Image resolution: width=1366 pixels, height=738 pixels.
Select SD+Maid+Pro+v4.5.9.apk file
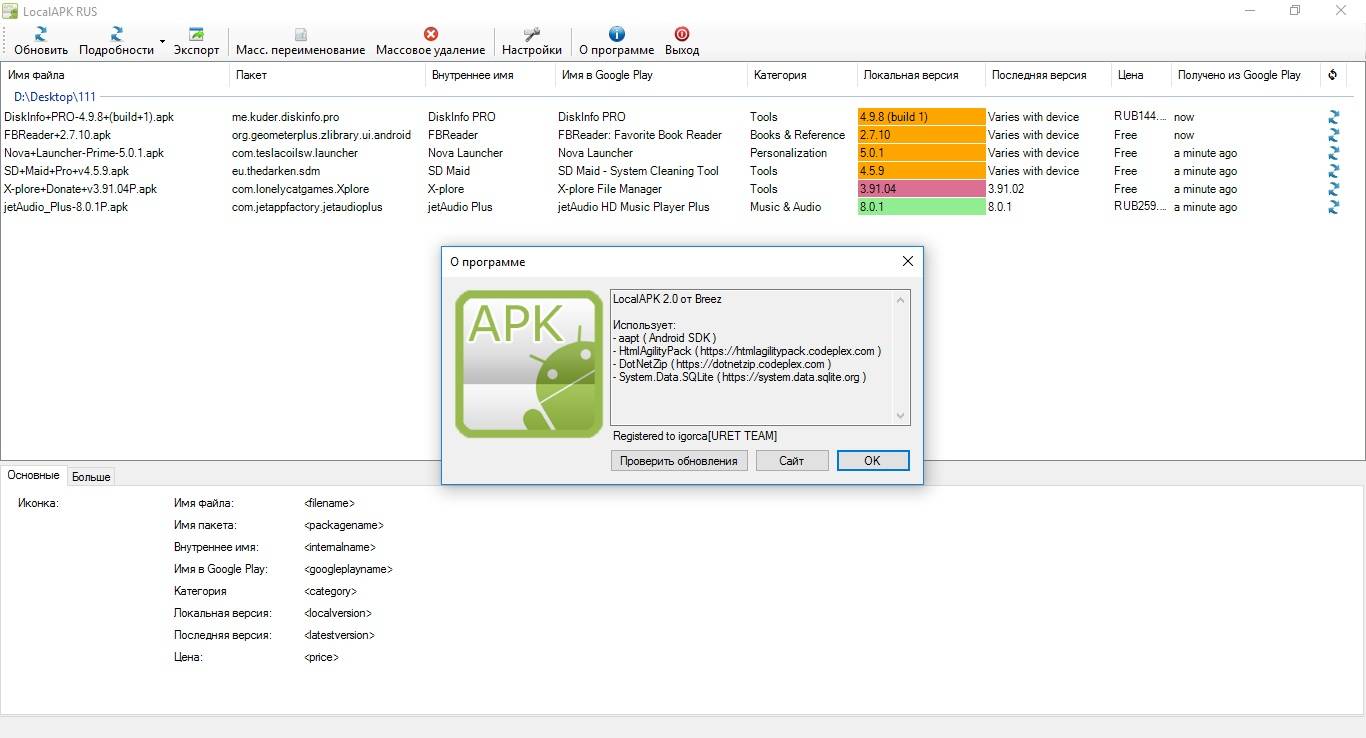click(x=67, y=171)
